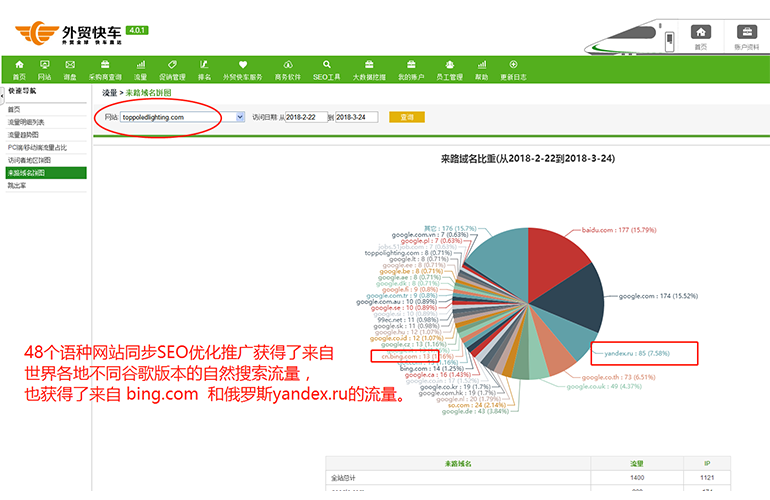Screen dimensions: 770x500
Task: Click the 4.0.1 version badge
Action: tap(137, 30)
